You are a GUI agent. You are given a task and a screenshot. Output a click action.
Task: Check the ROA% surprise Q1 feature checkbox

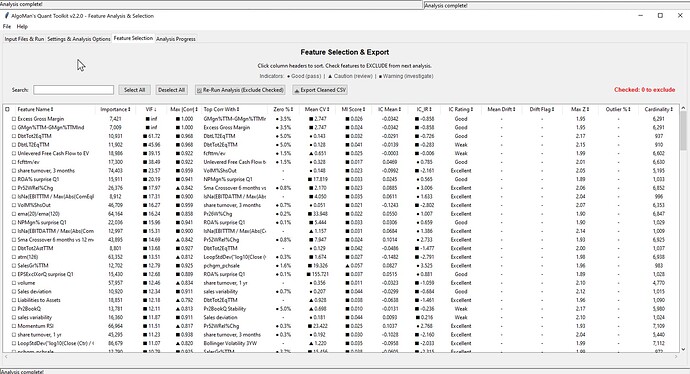(x=14, y=179)
